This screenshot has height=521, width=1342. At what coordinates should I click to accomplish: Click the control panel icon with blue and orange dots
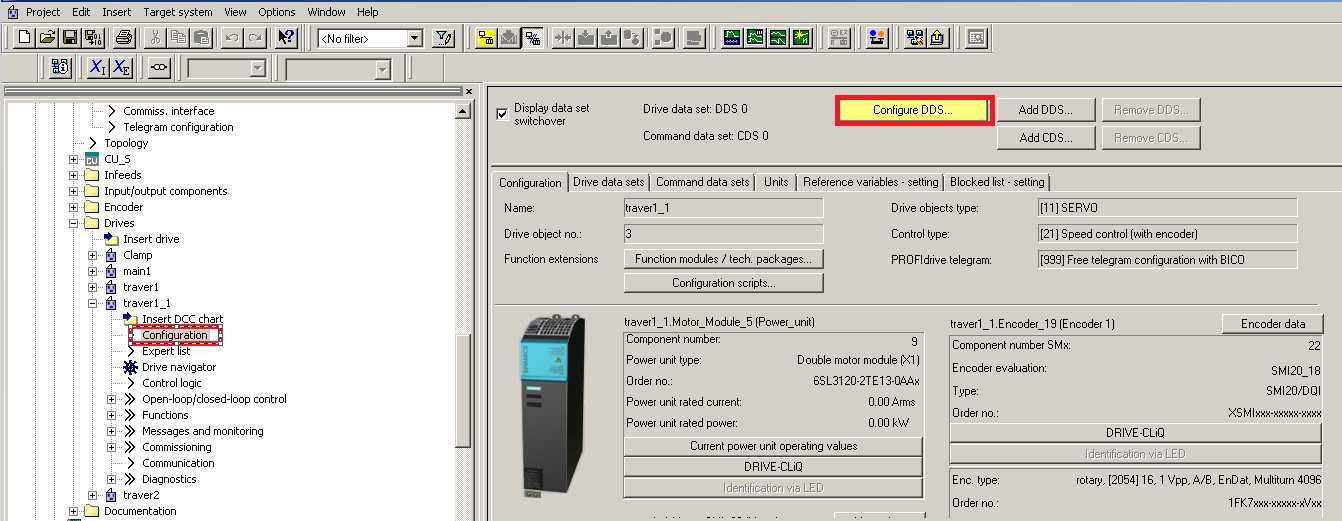pyautogui.click(x=877, y=38)
